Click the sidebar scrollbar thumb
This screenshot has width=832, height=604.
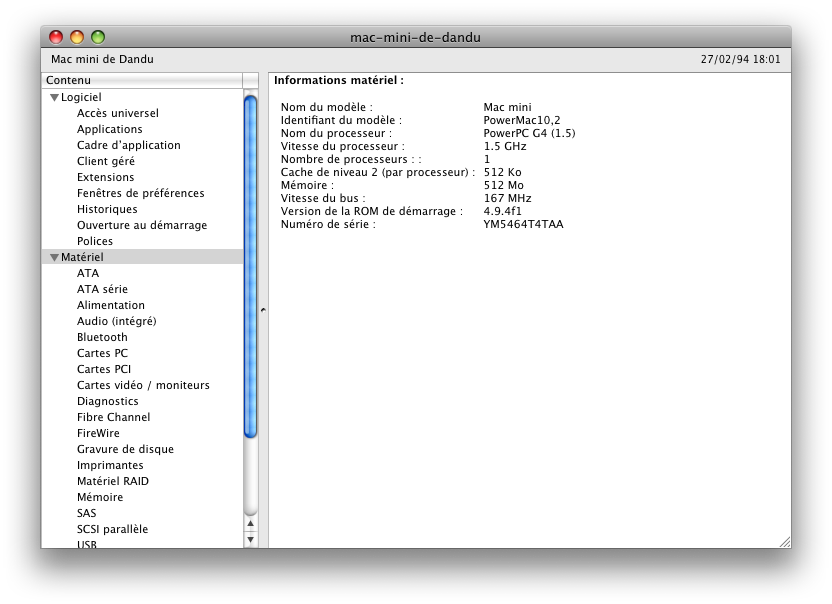pos(250,266)
